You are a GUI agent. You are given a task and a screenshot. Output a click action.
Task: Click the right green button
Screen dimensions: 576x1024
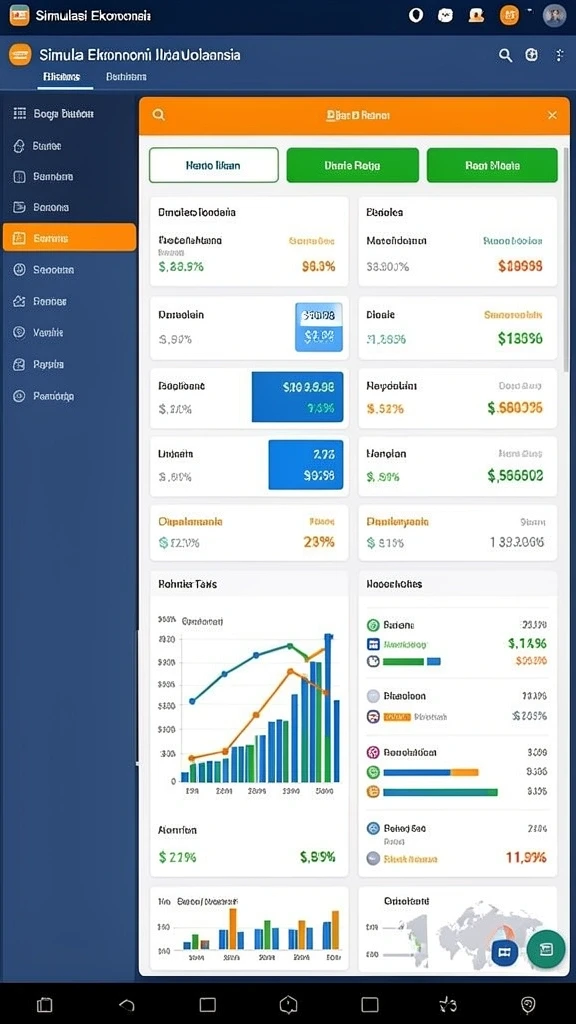[x=492, y=165]
